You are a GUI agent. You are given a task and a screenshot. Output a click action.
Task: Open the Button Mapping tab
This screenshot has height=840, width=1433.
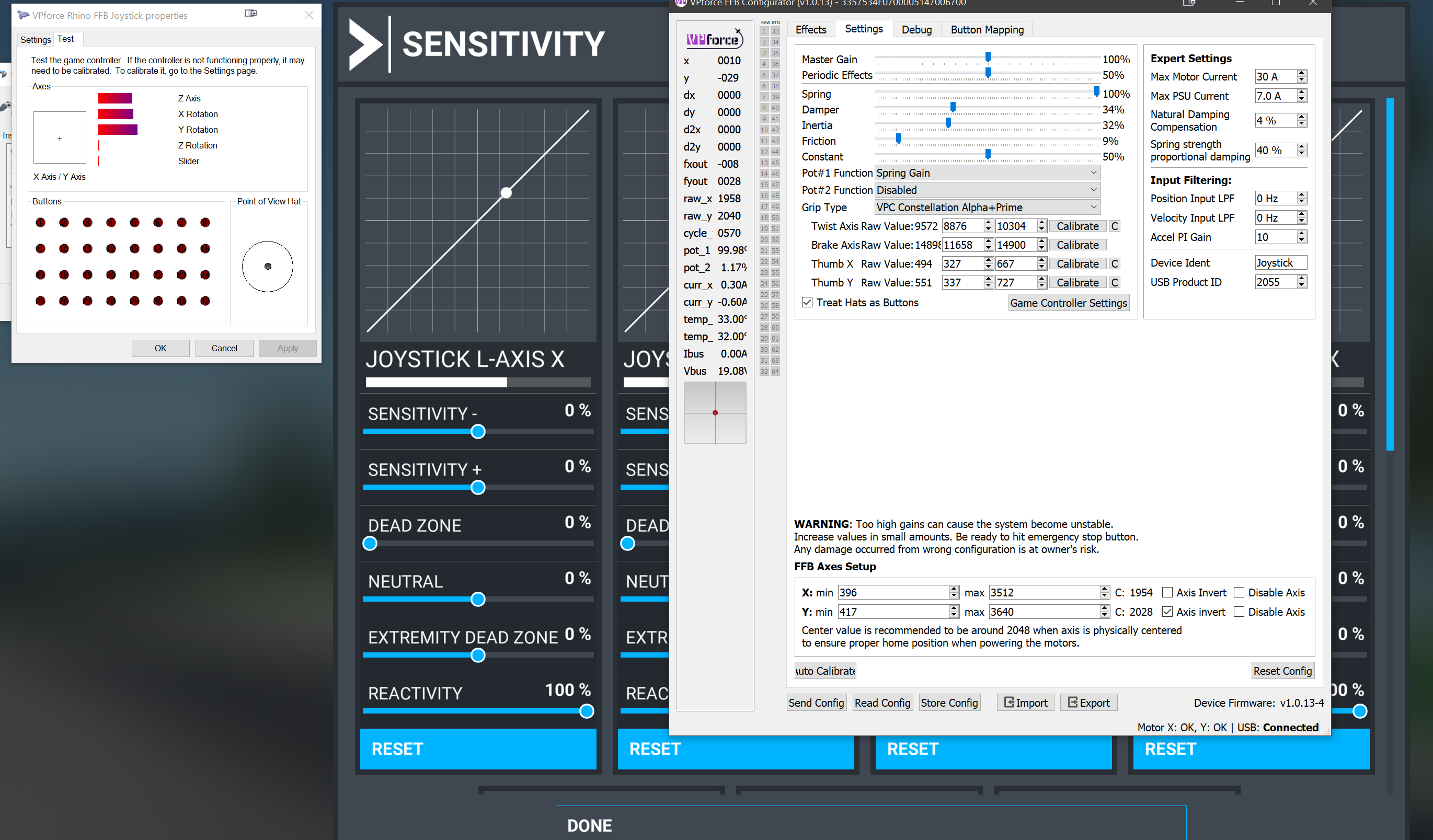[x=987, y=30]
